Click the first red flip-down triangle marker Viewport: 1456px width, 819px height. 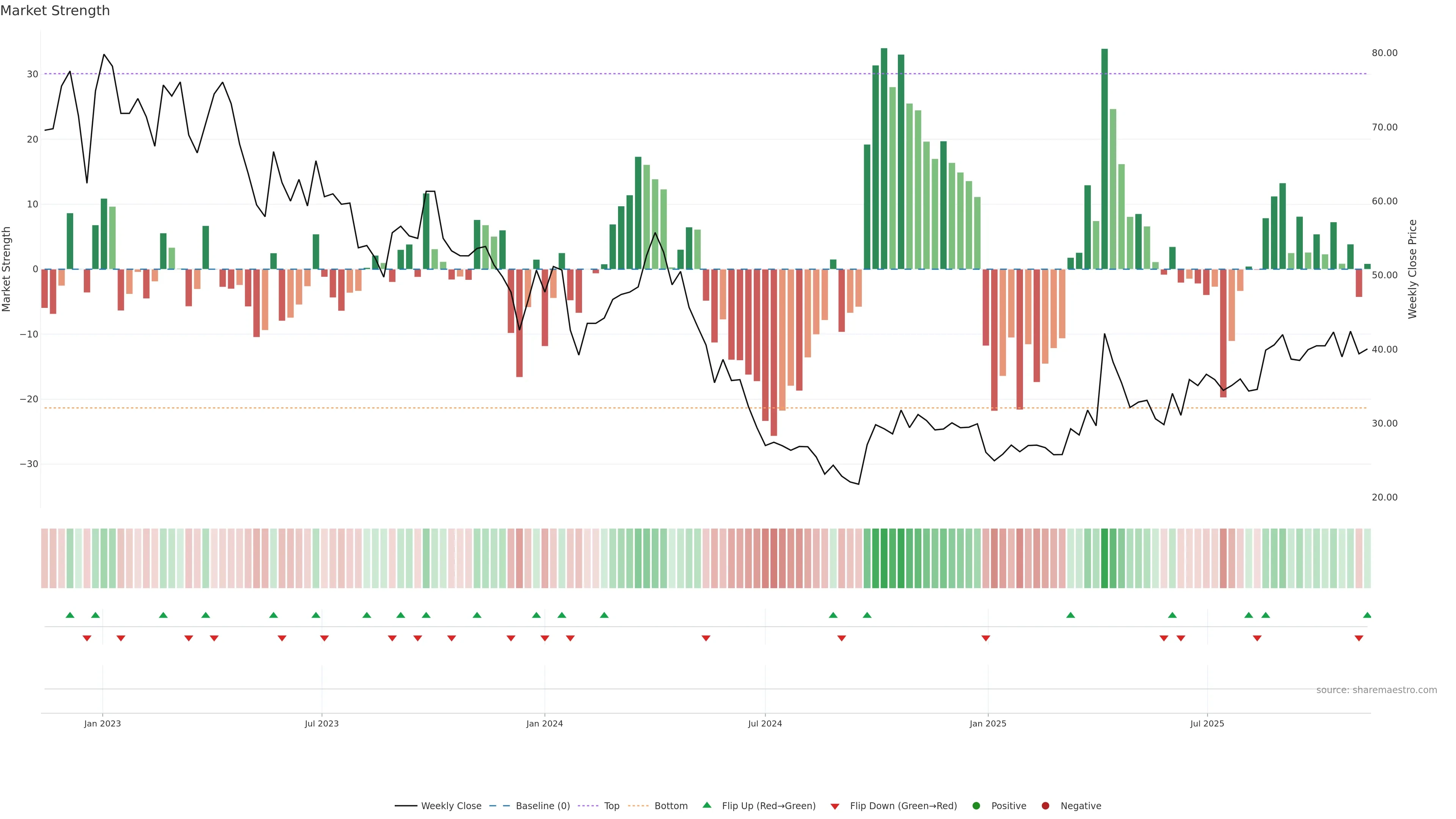pyautogui.click(x=87, y=638)
